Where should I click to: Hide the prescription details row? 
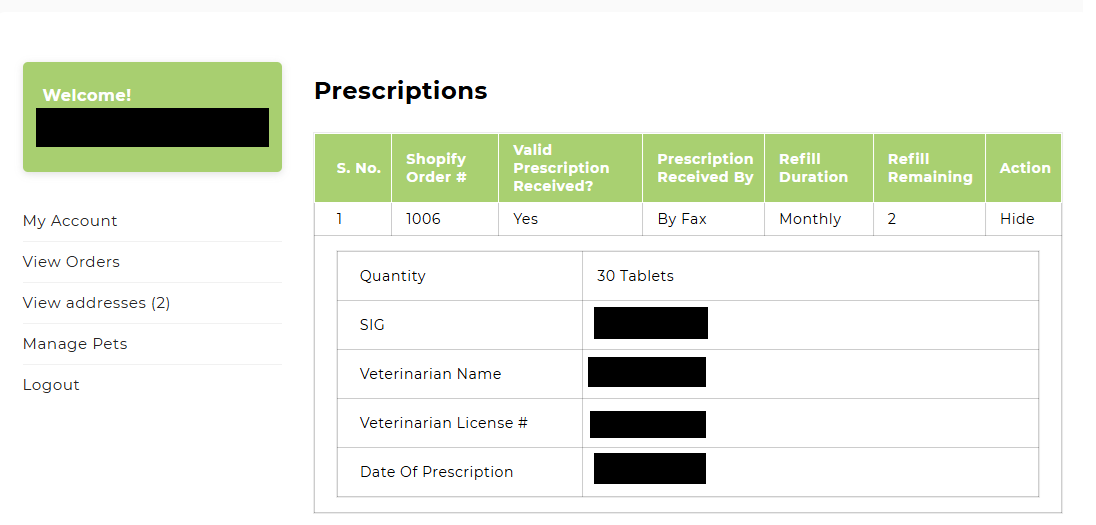(1017, 219)
